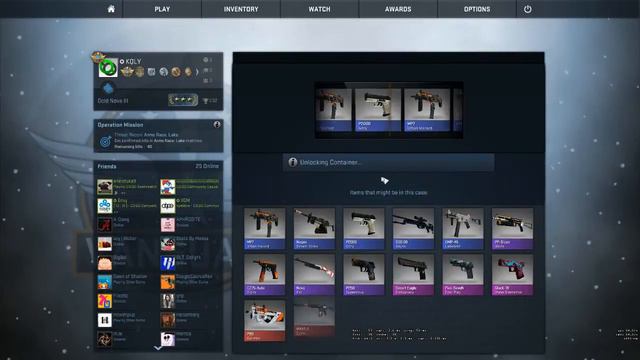Screen dimensions: 640x360
Task: Select the CZ75-Auto case item thumbnail
Action: [264, 275]
